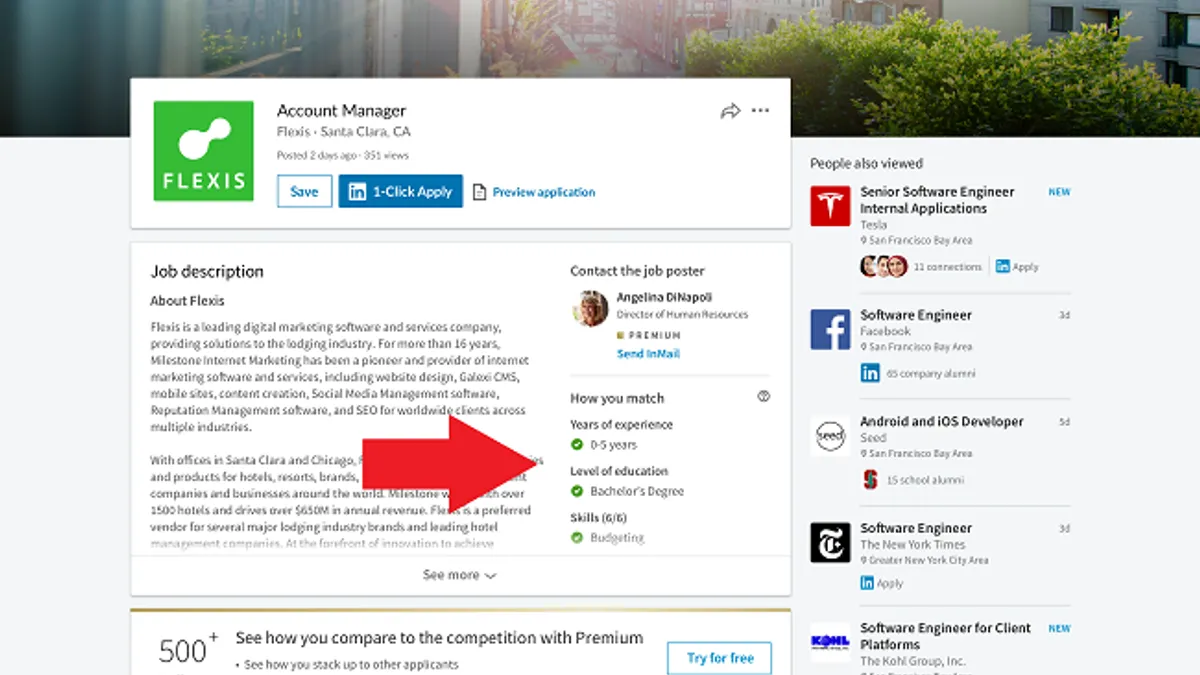Open the Facebook Software Engineer job listing
Image resolution: width=1200 pixels, height=675 pixels.
pyautogui.click(x=916, y=315)
